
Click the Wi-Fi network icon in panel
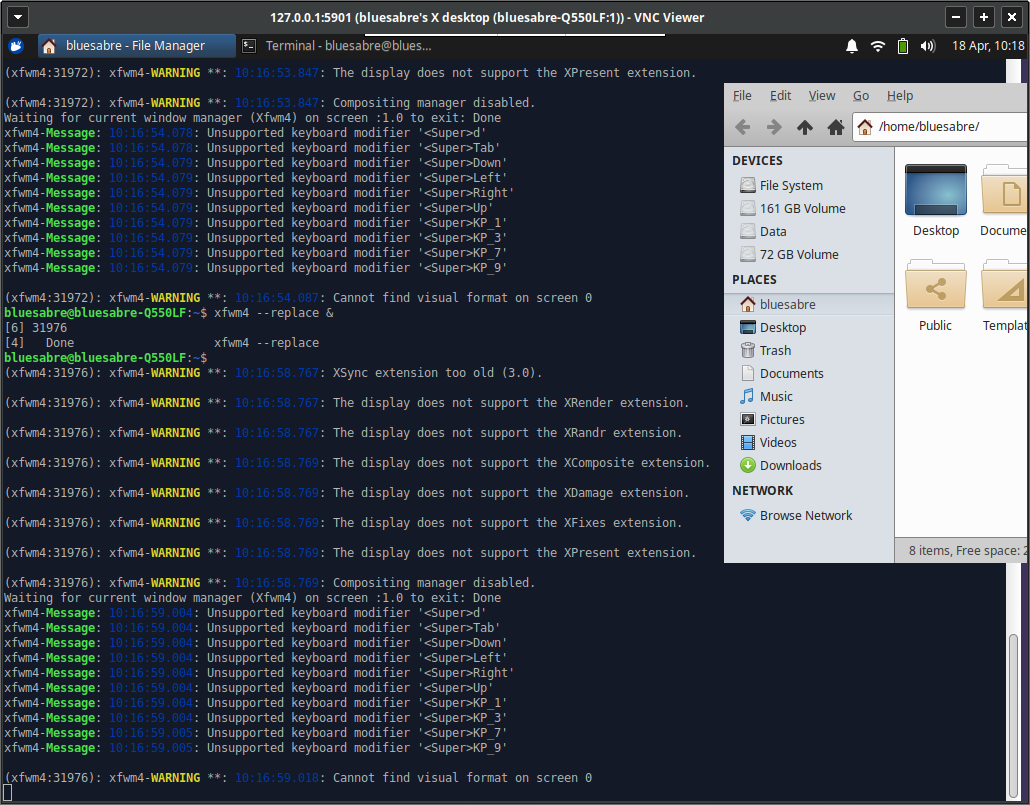[x=878, y=46]
